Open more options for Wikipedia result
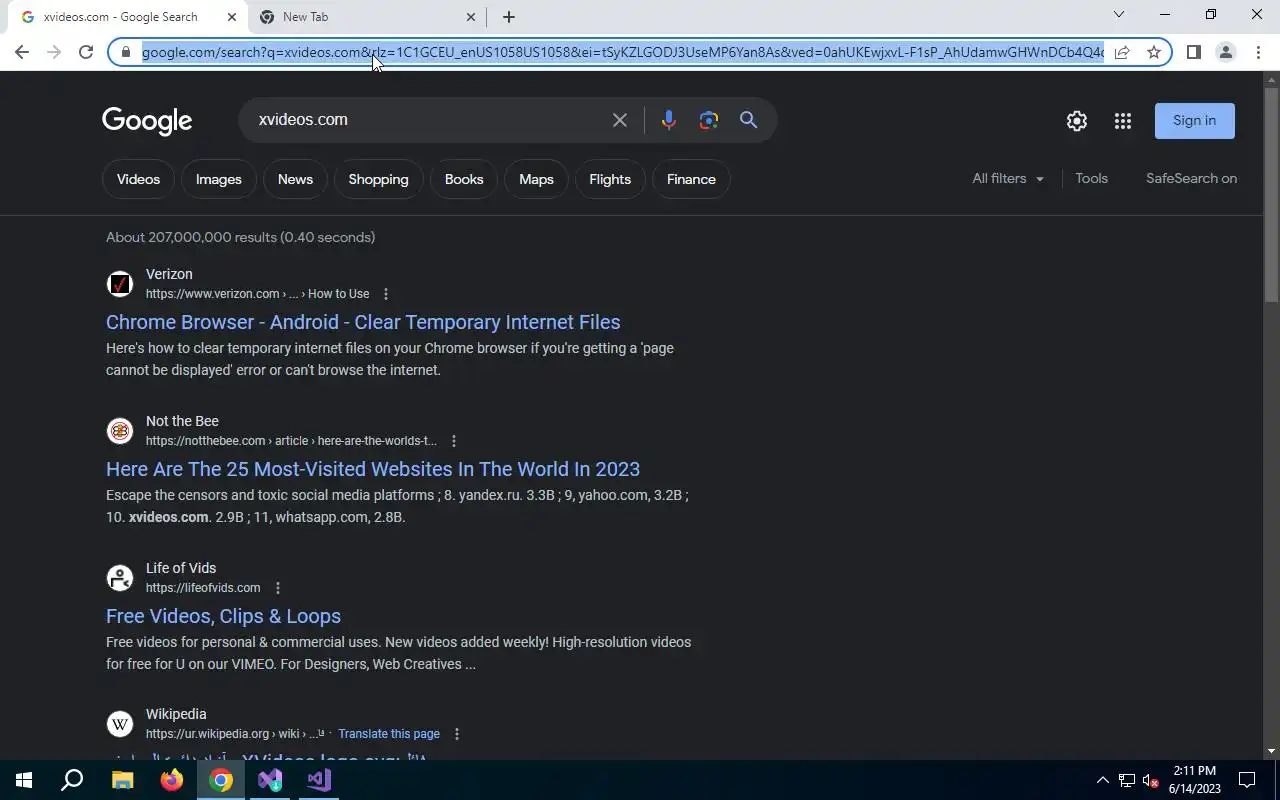The height and width of the screenshot is (800, 1280). coord(457,734)
